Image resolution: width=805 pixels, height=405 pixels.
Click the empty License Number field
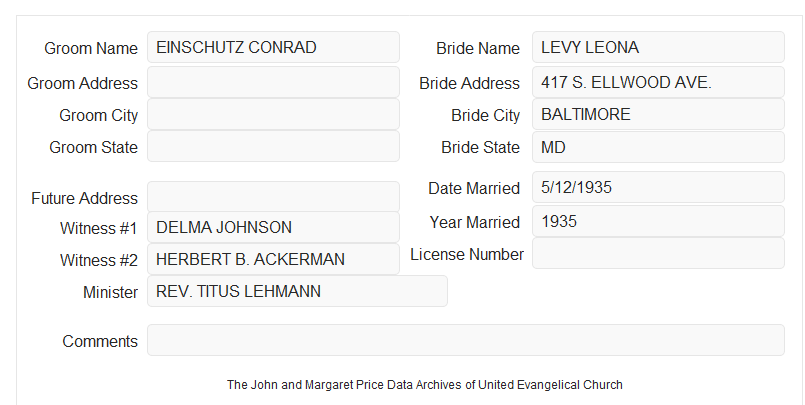[658, 253]
